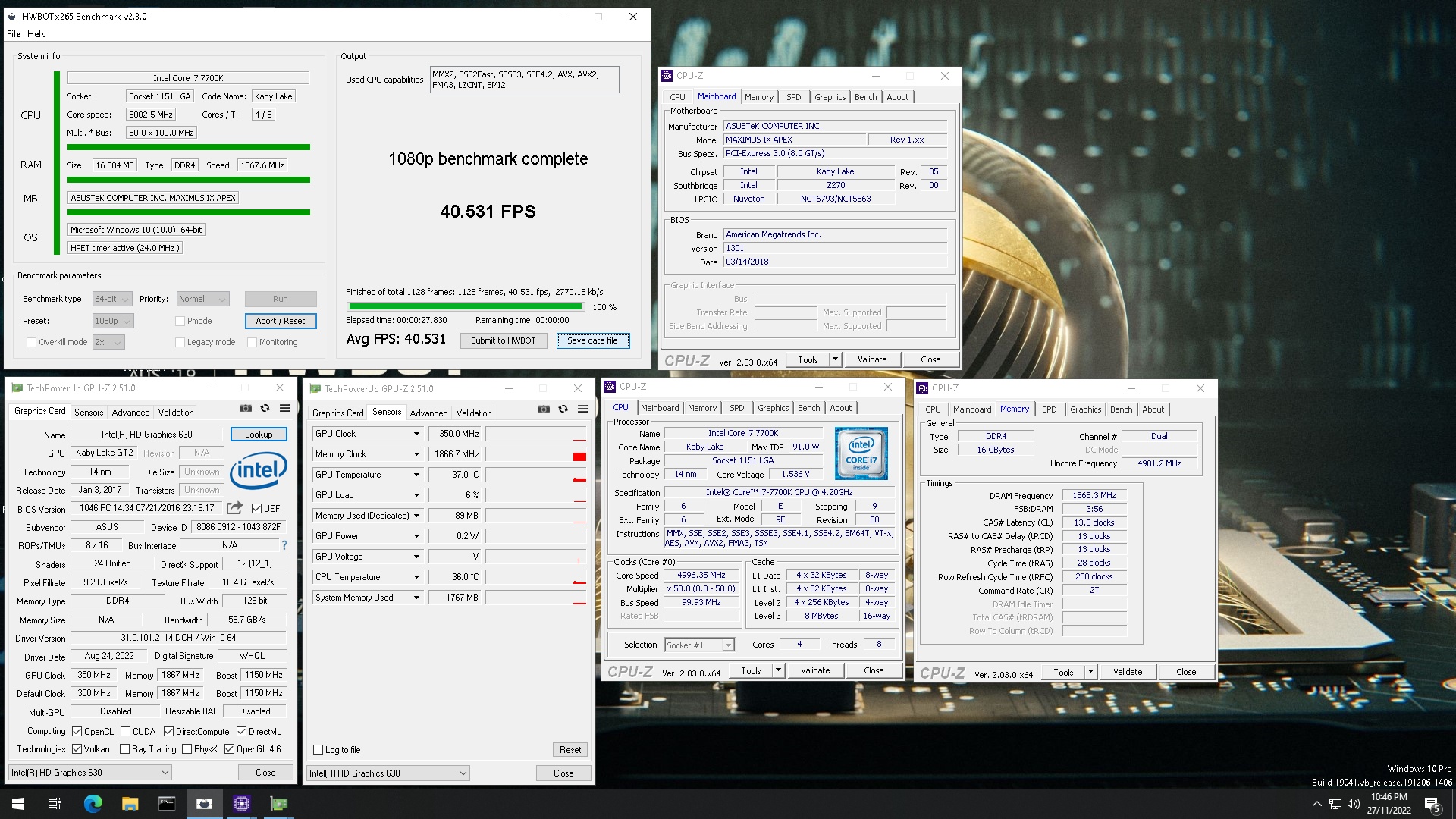Switch to Advanced tab in left GPU-Z window

[130, 413]
